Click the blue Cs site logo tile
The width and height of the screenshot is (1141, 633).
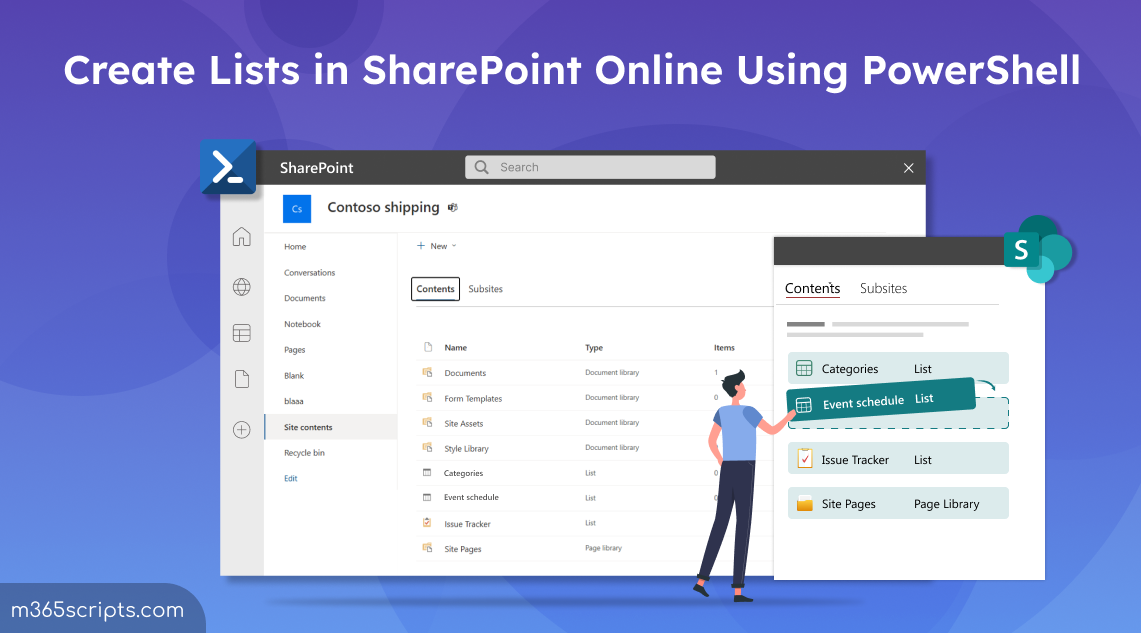297,209
